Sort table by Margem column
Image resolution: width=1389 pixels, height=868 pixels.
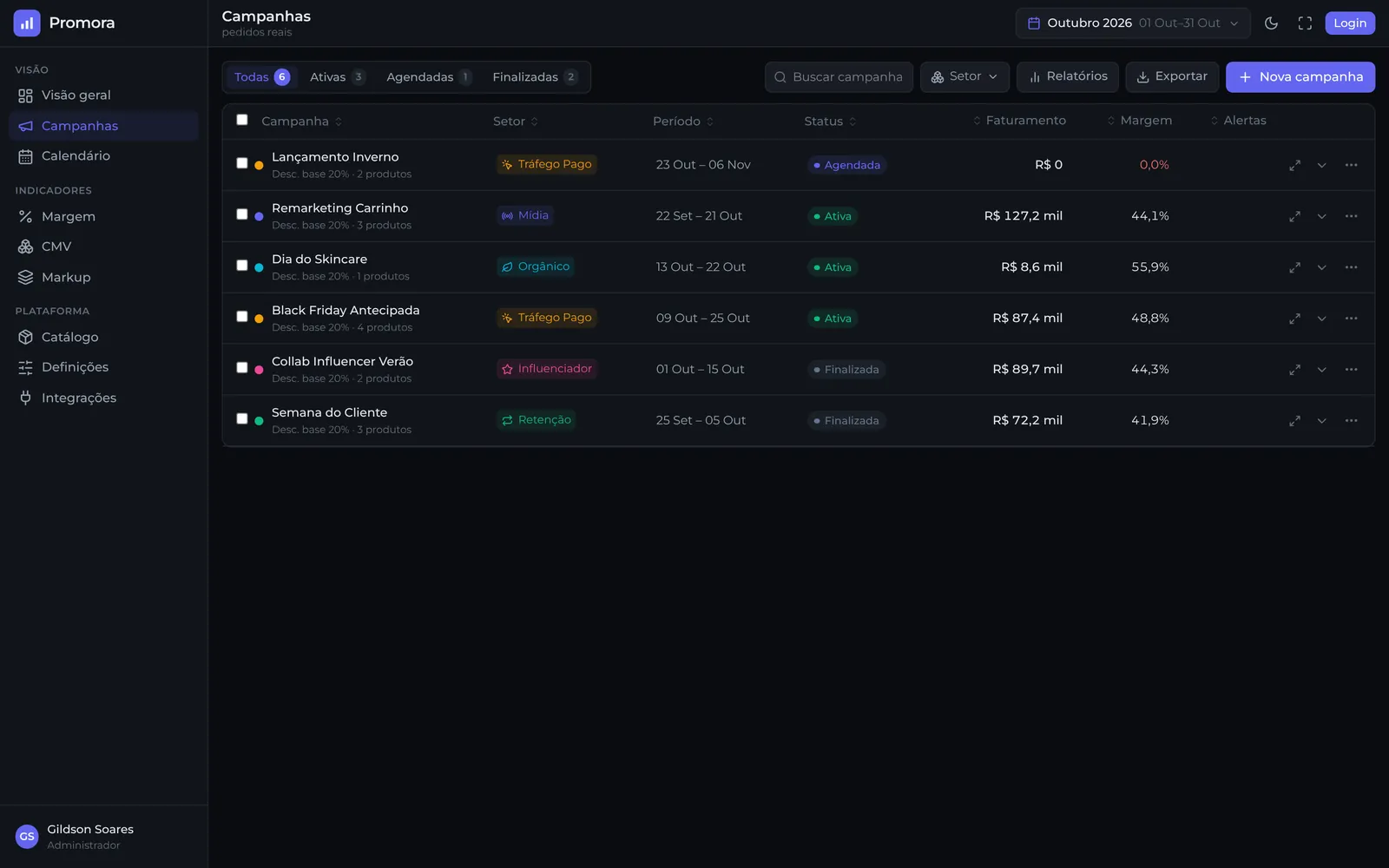[1139, 121]
